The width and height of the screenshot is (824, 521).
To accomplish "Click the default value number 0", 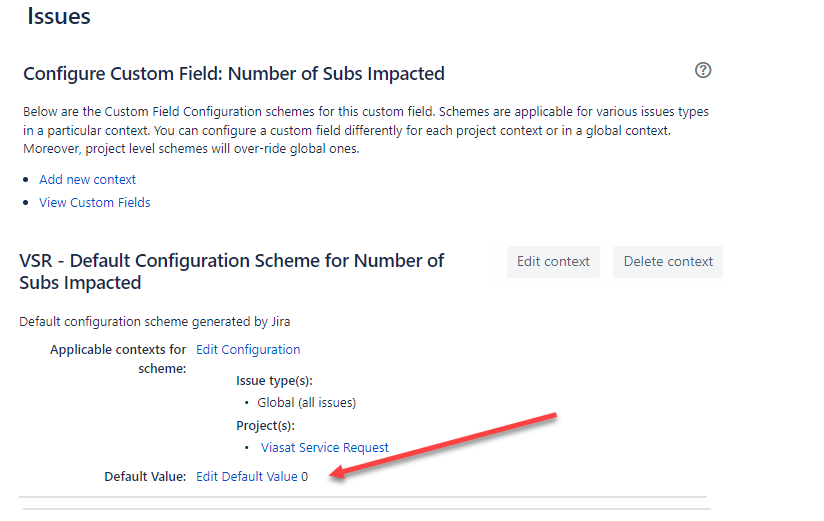I will click(x=304, y=476).
